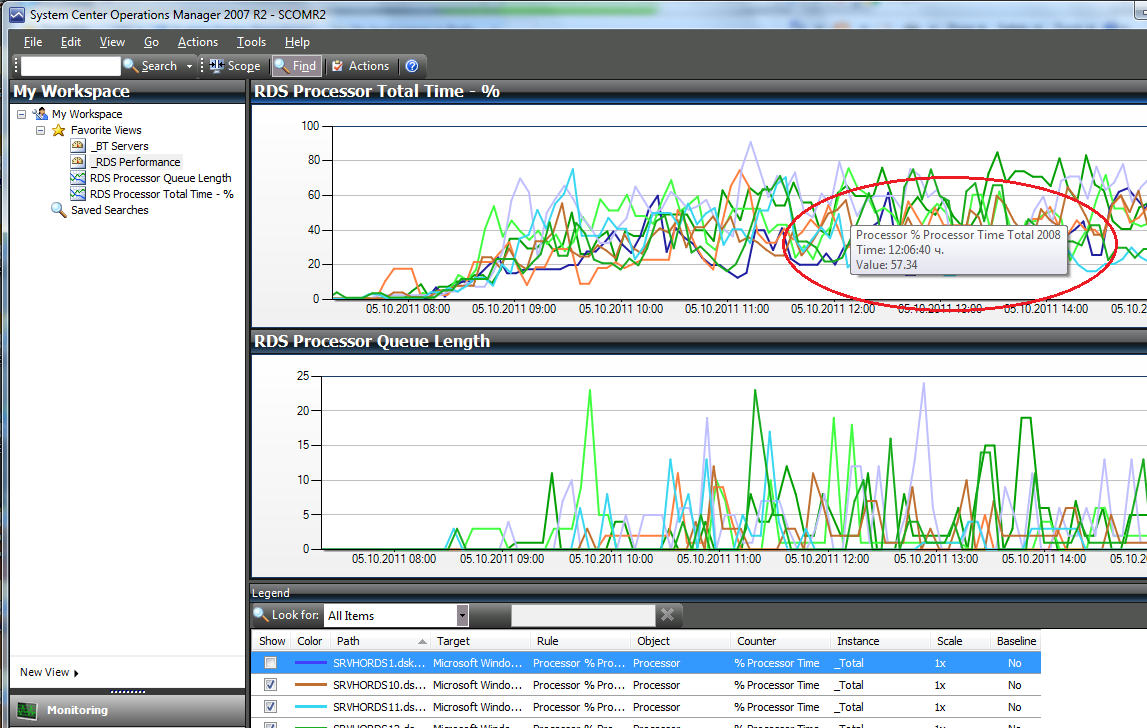The width and height of the screenshot is (1147, 728).
Task: Click the Find toolbar magnifier icon
Action: click(282, 66)
